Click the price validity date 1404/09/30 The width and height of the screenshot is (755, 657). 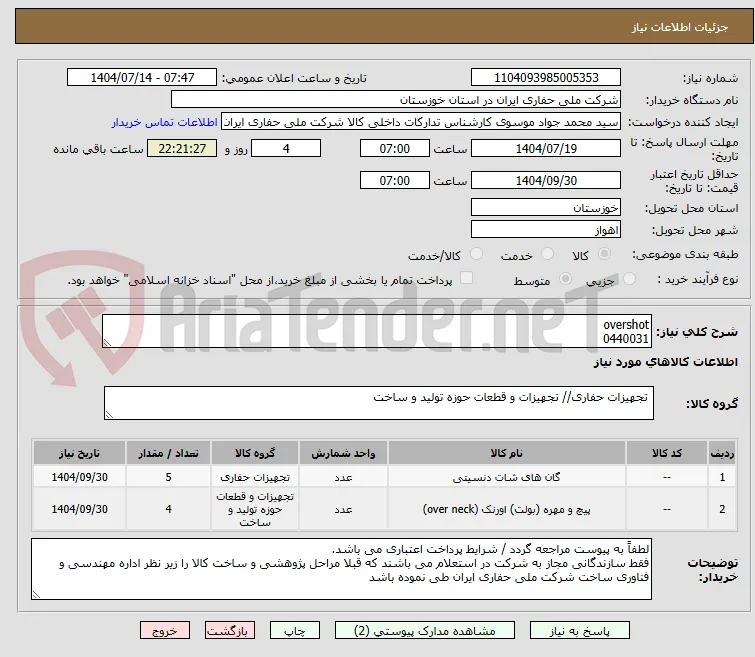pyautogui.click(x=546, y=180)
